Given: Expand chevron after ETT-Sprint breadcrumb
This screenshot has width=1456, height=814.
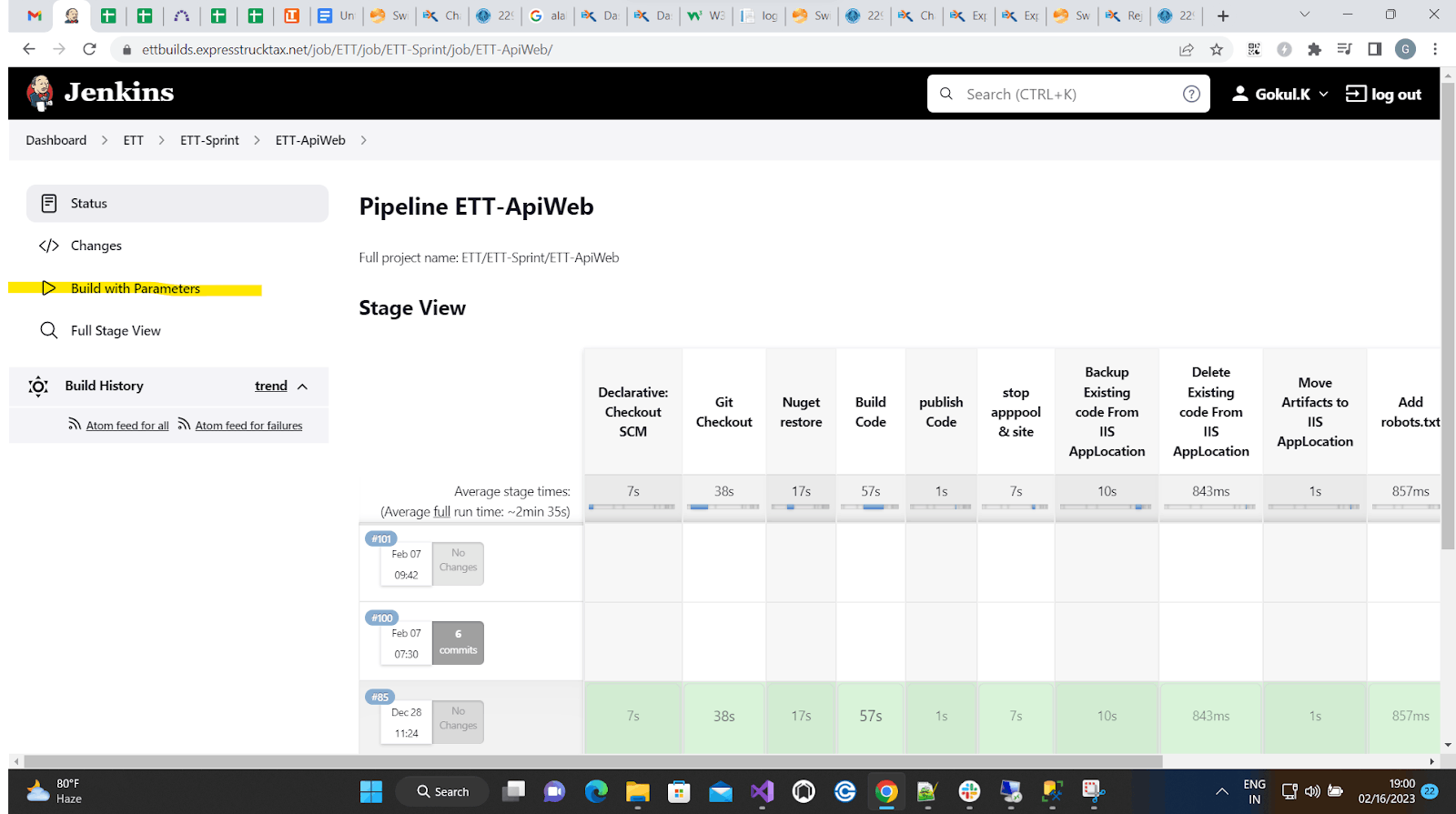Looking at the screenshot, I should (x=257, y=140).
